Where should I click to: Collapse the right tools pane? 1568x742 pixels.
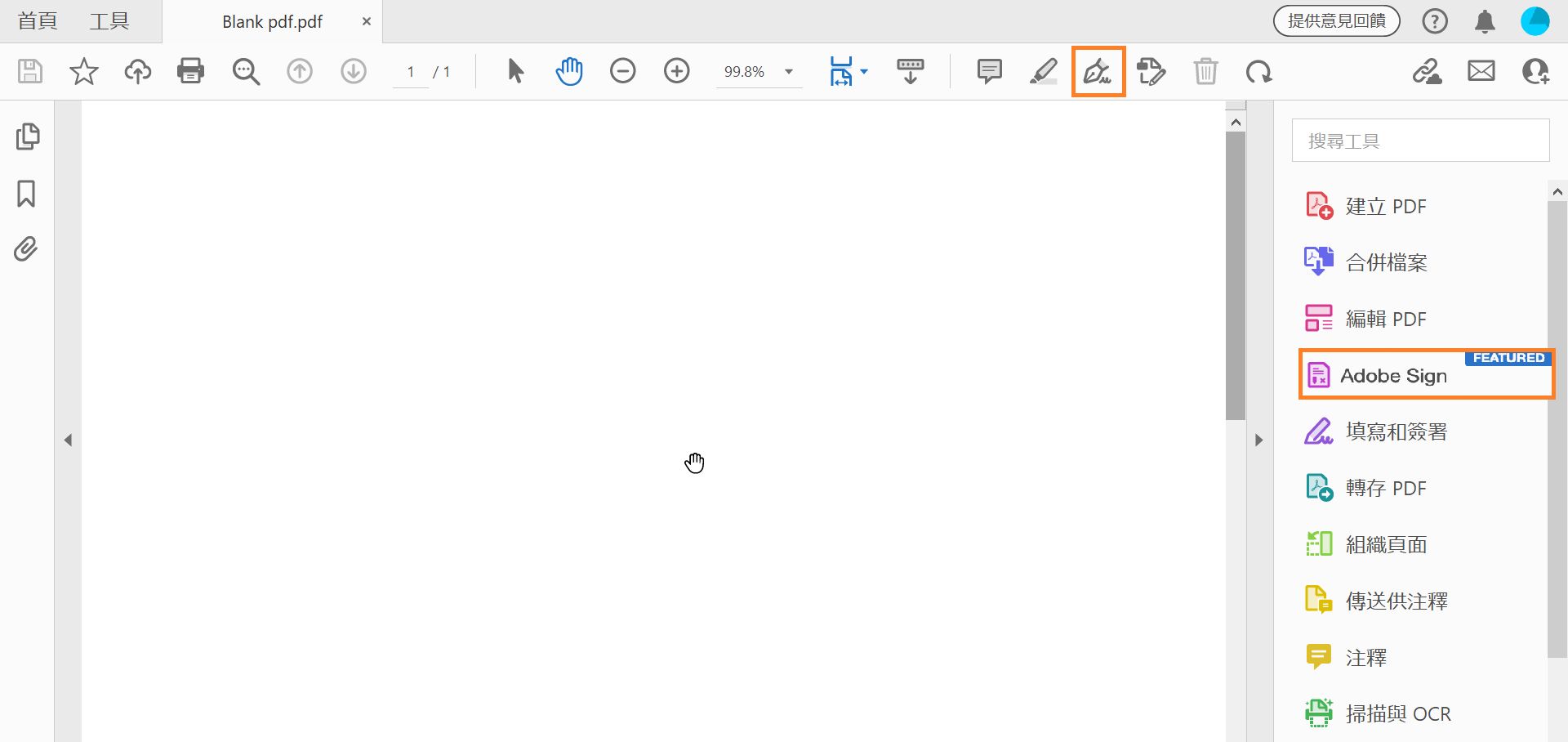pos(1259,440)
